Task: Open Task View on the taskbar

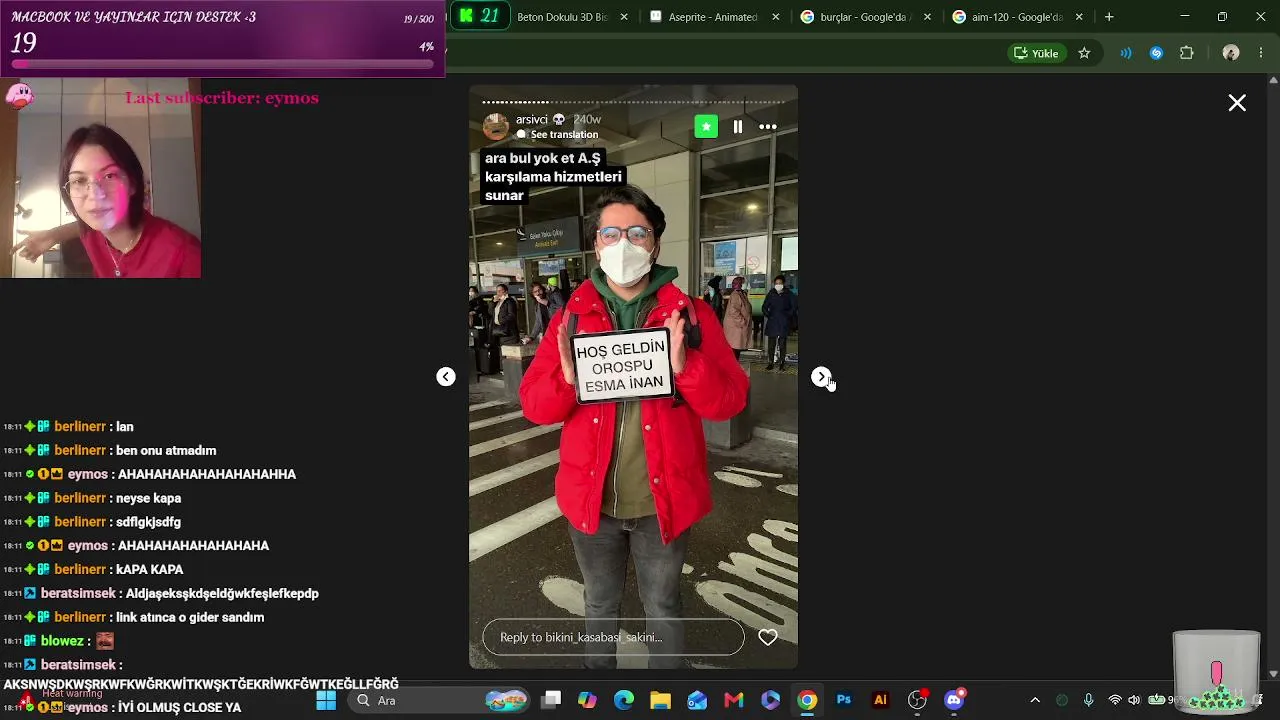Action: click(551, 700)
